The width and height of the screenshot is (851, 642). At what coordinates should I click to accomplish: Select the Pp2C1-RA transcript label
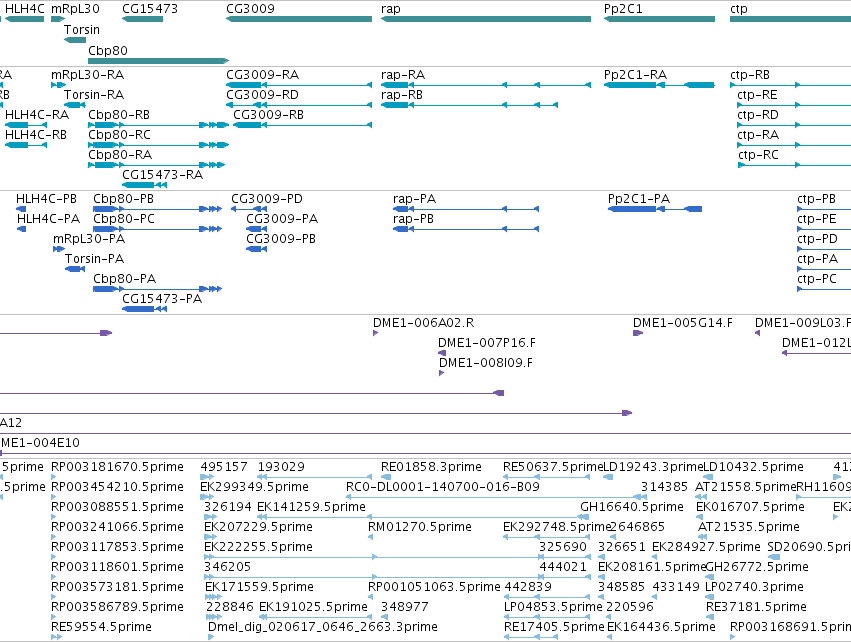635,74
